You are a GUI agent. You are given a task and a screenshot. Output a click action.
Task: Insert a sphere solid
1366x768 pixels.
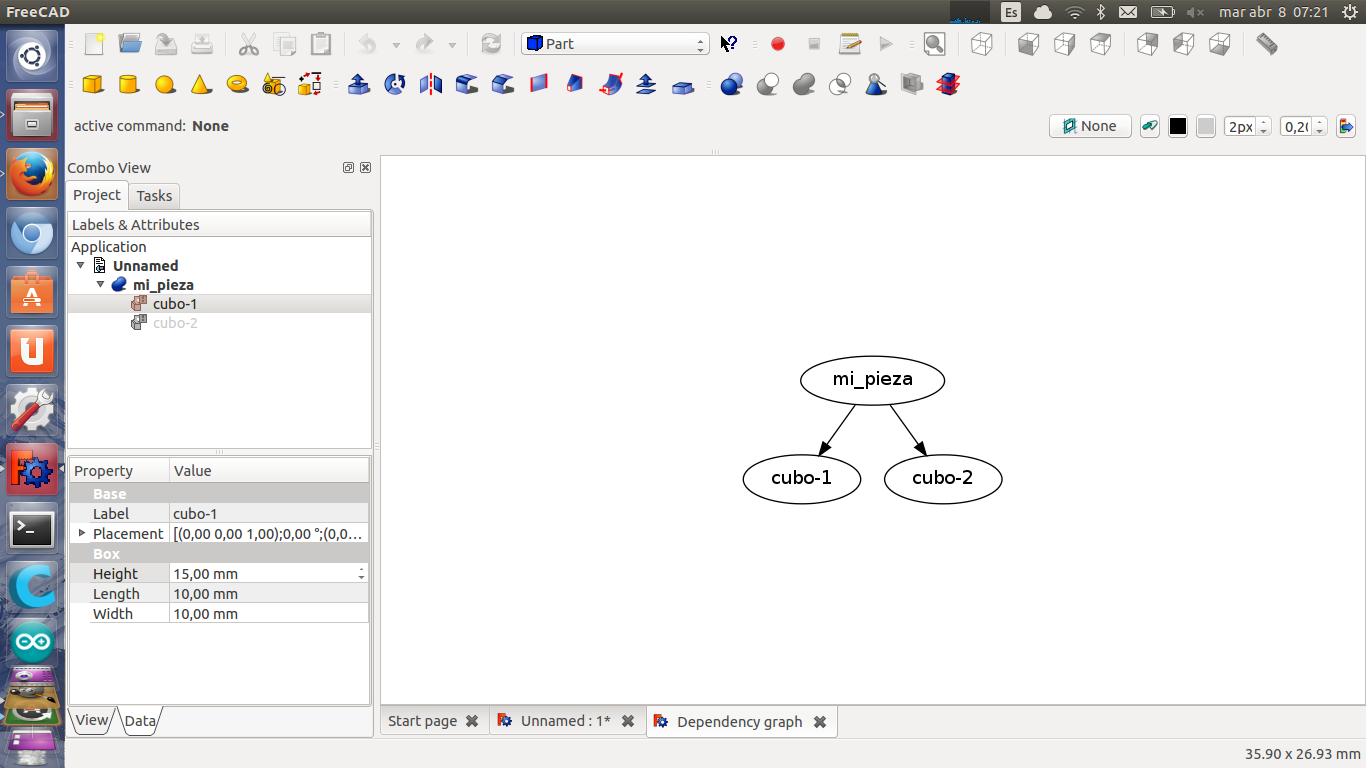pos(165,85)
